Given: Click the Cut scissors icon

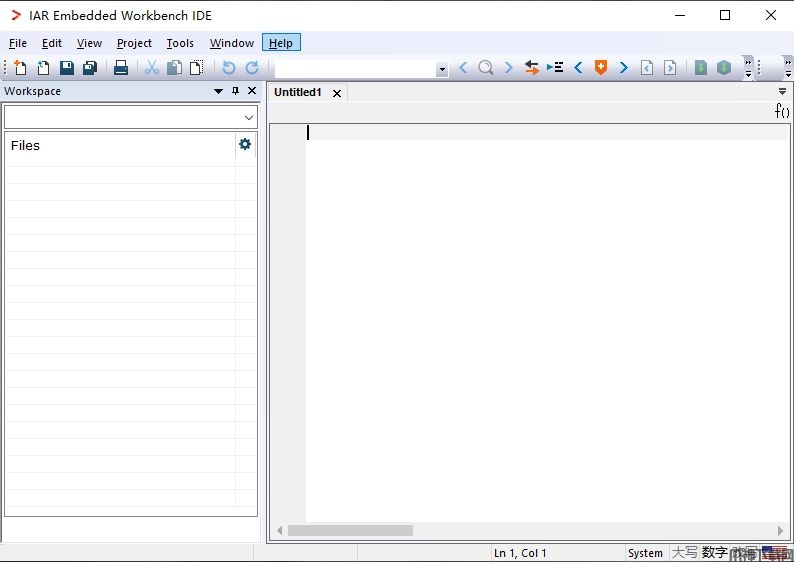Looking at the screenshot, I should (x=151, y=67).
